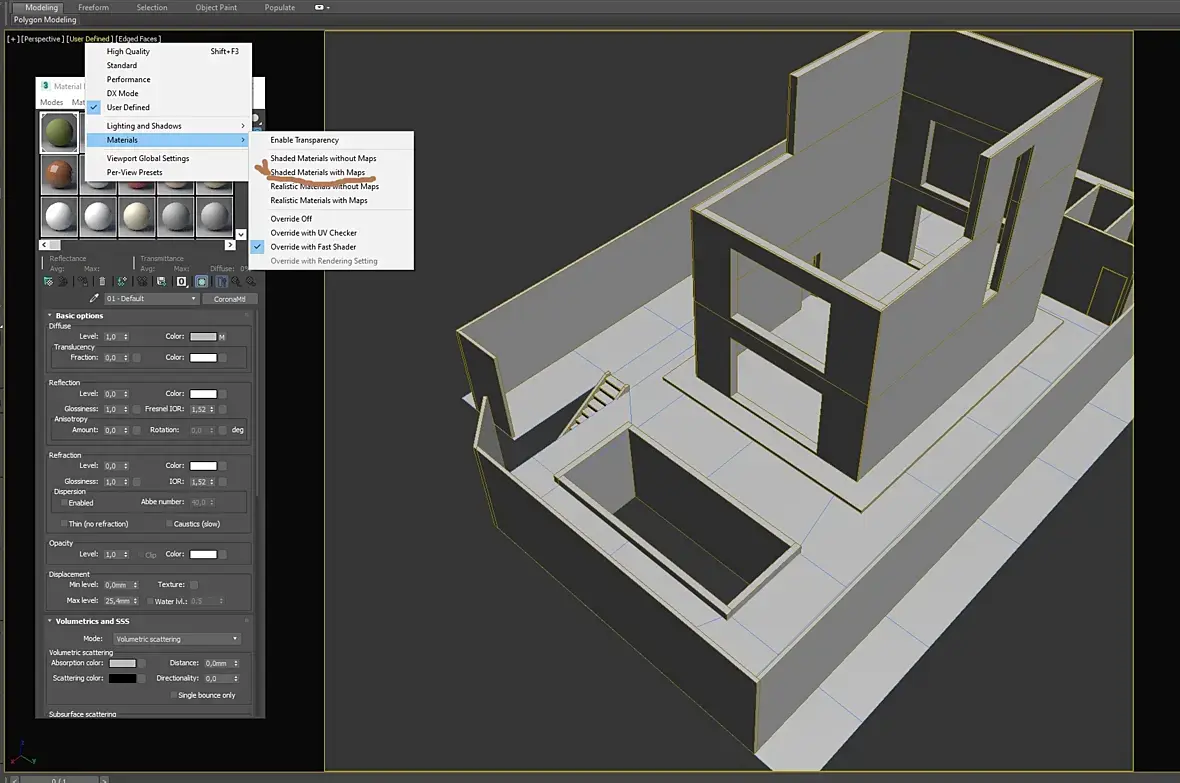1180x783 pixels.
Task: Toggle Show Shaded Material in Viewport icon
Action: pos(202,282)
